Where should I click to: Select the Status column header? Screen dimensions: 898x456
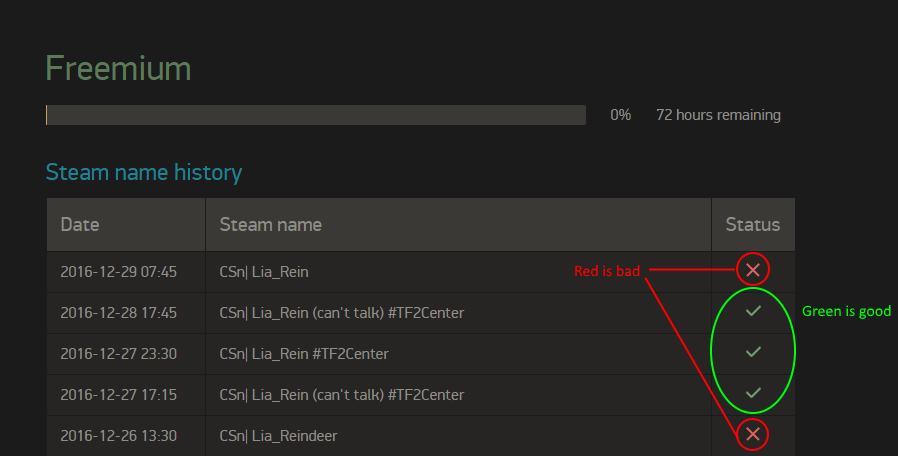coord(753,225)
